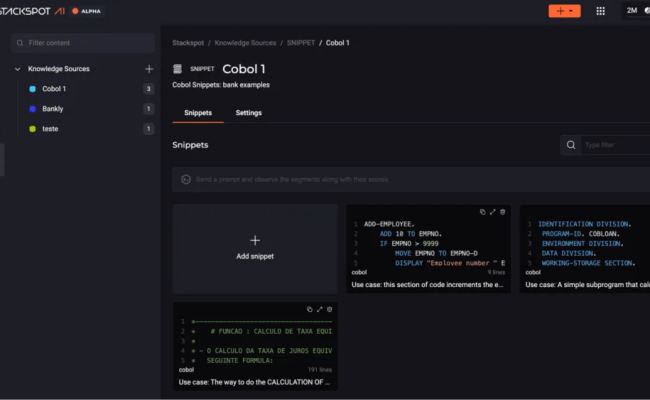Click the cyan color dot beside Cobol 1
Viewport: 650px width, 400px height.
(x=32, y=89)
